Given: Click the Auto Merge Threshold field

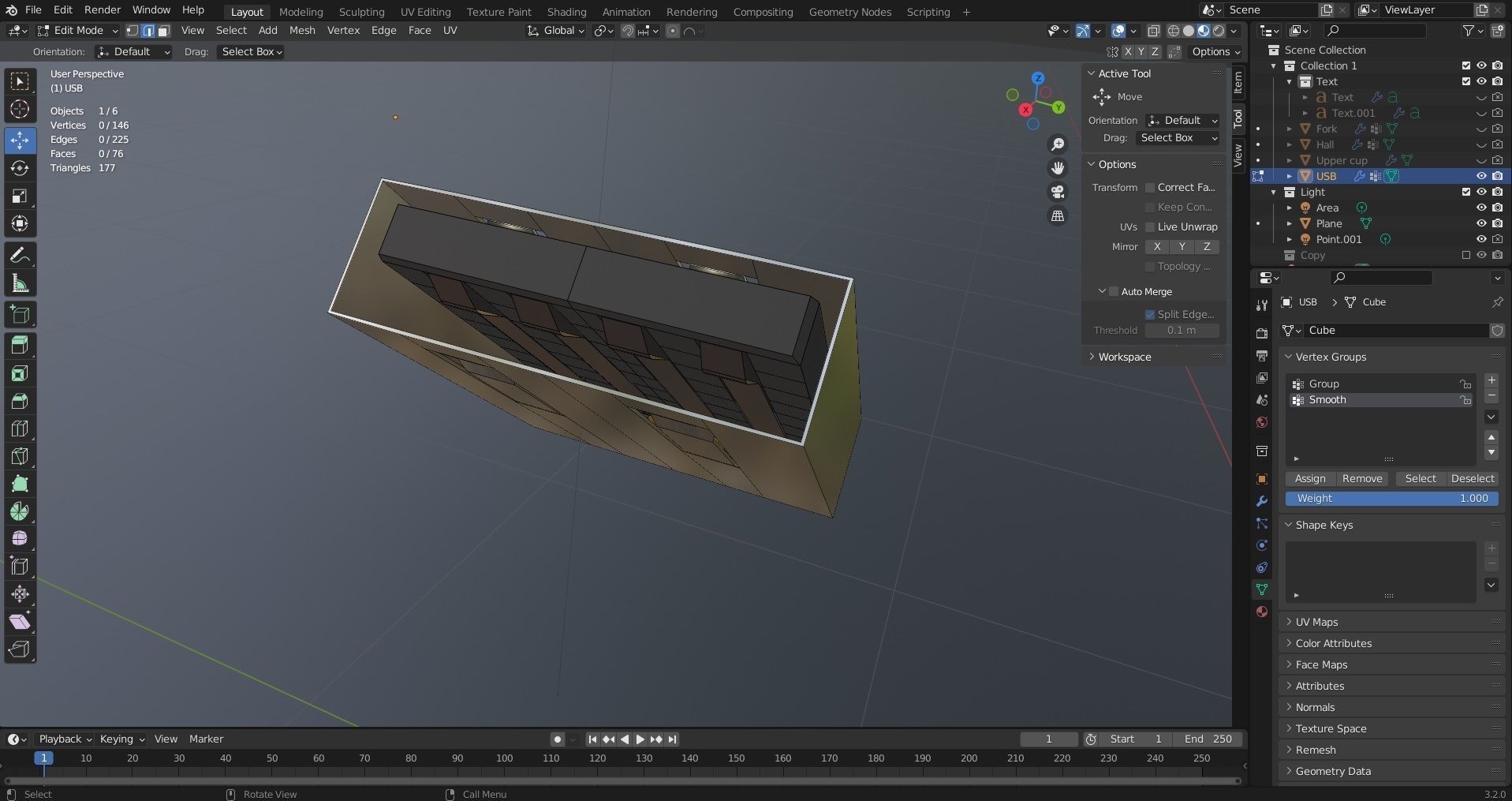Looking at the screenshot, I should coord(1182,331).
